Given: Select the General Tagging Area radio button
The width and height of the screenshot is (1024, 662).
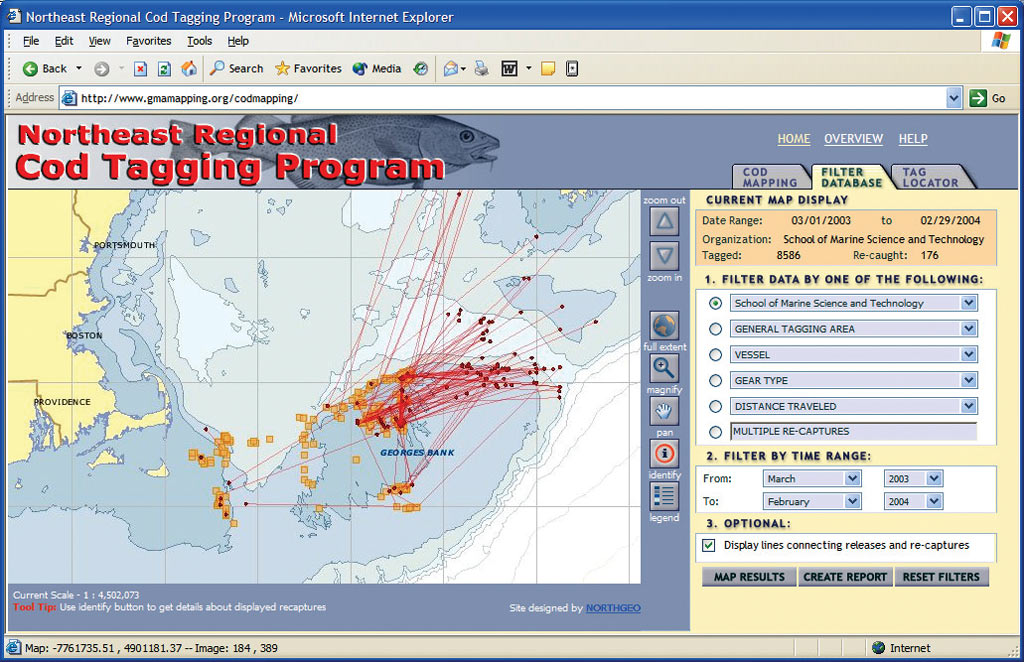Looking at the screenshot, I should click(716, 329).
